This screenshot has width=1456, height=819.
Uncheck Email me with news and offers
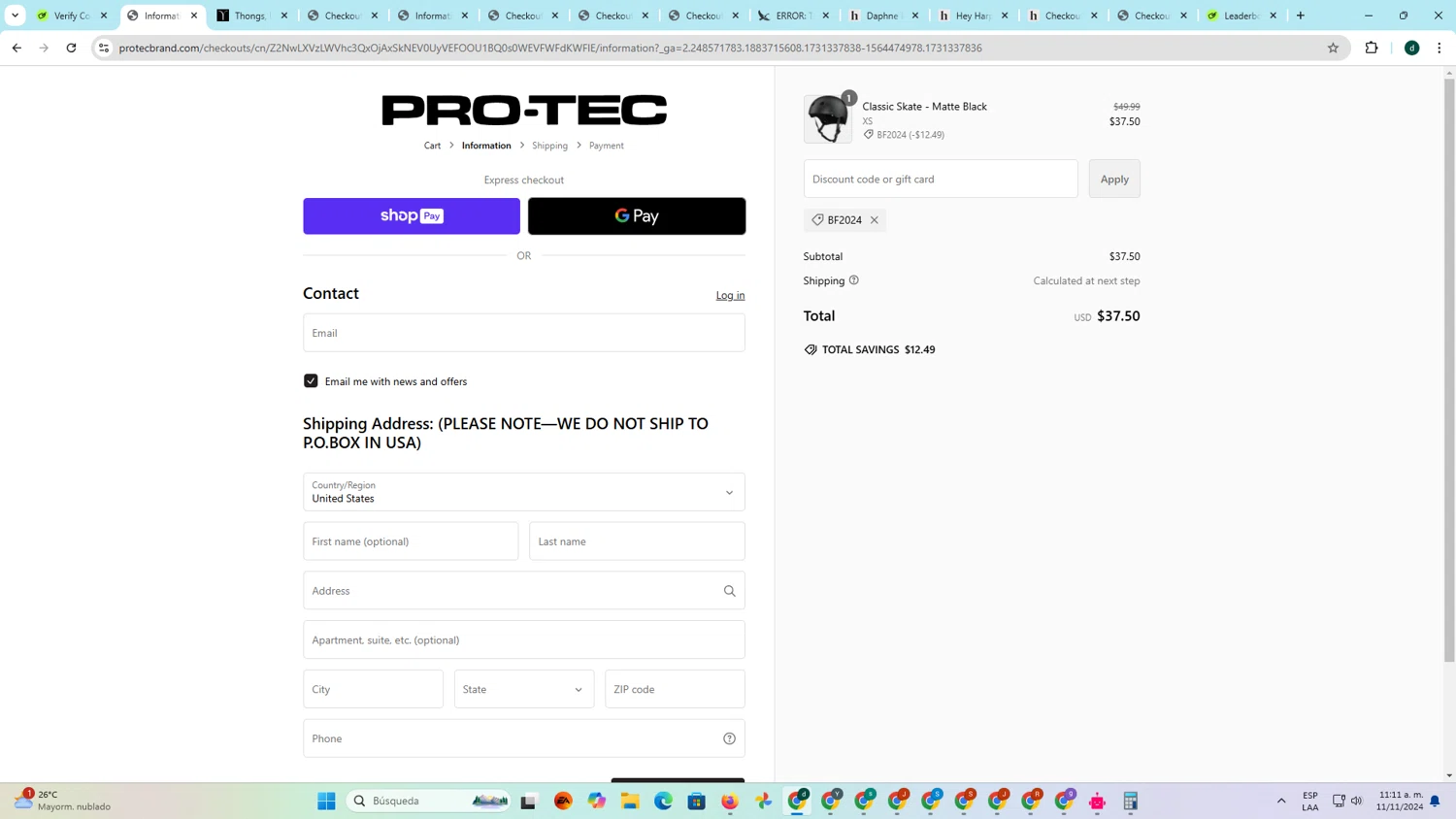[311, 381]
